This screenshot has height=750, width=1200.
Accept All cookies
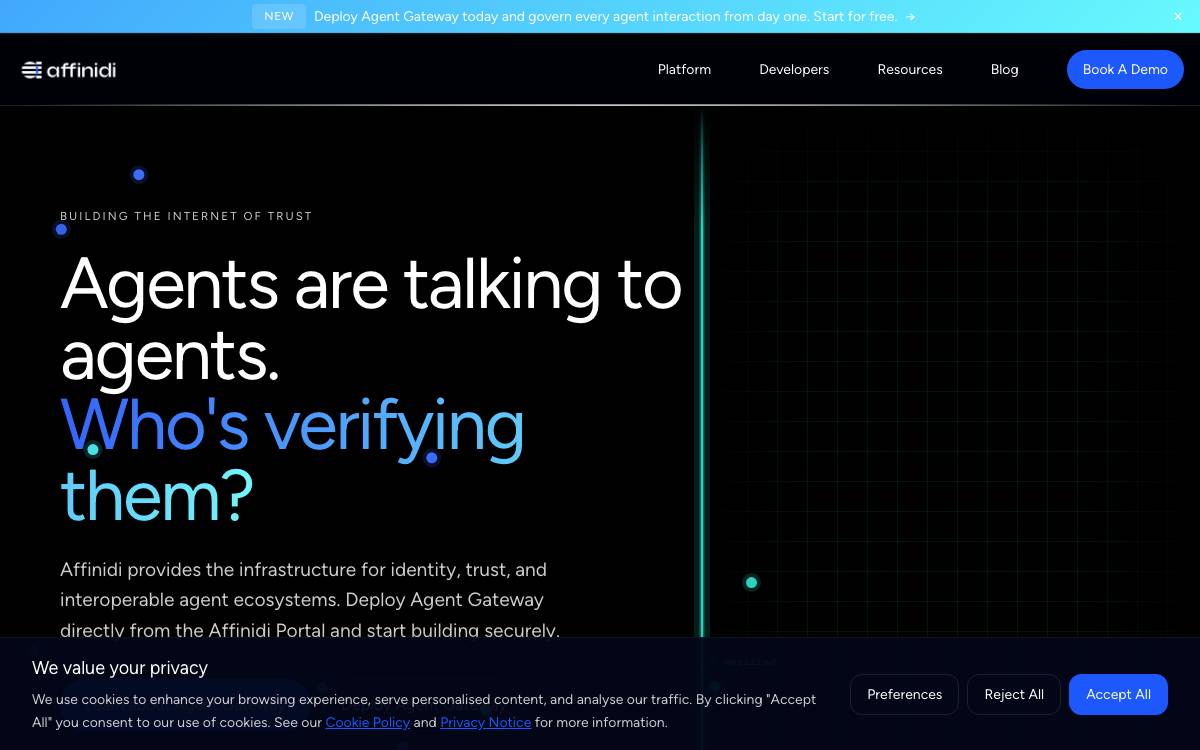tap(1118, 694)
